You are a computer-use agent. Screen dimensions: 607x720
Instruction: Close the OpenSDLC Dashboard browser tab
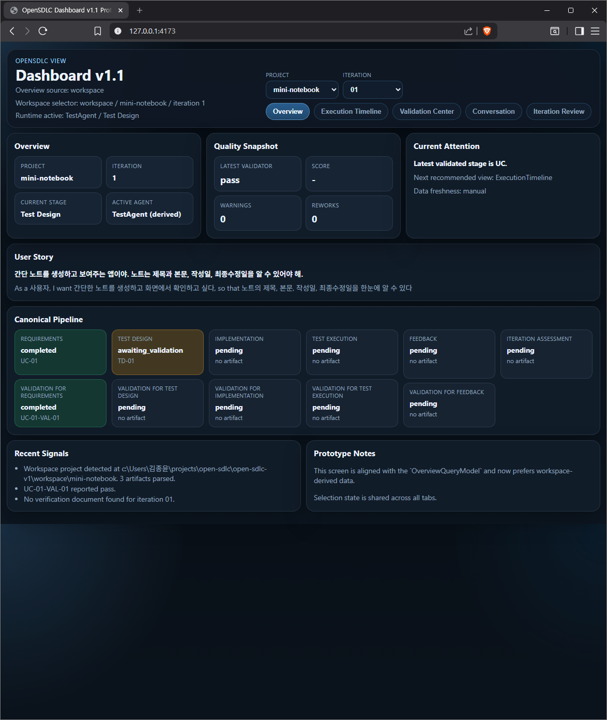click(x=120, y=10)
